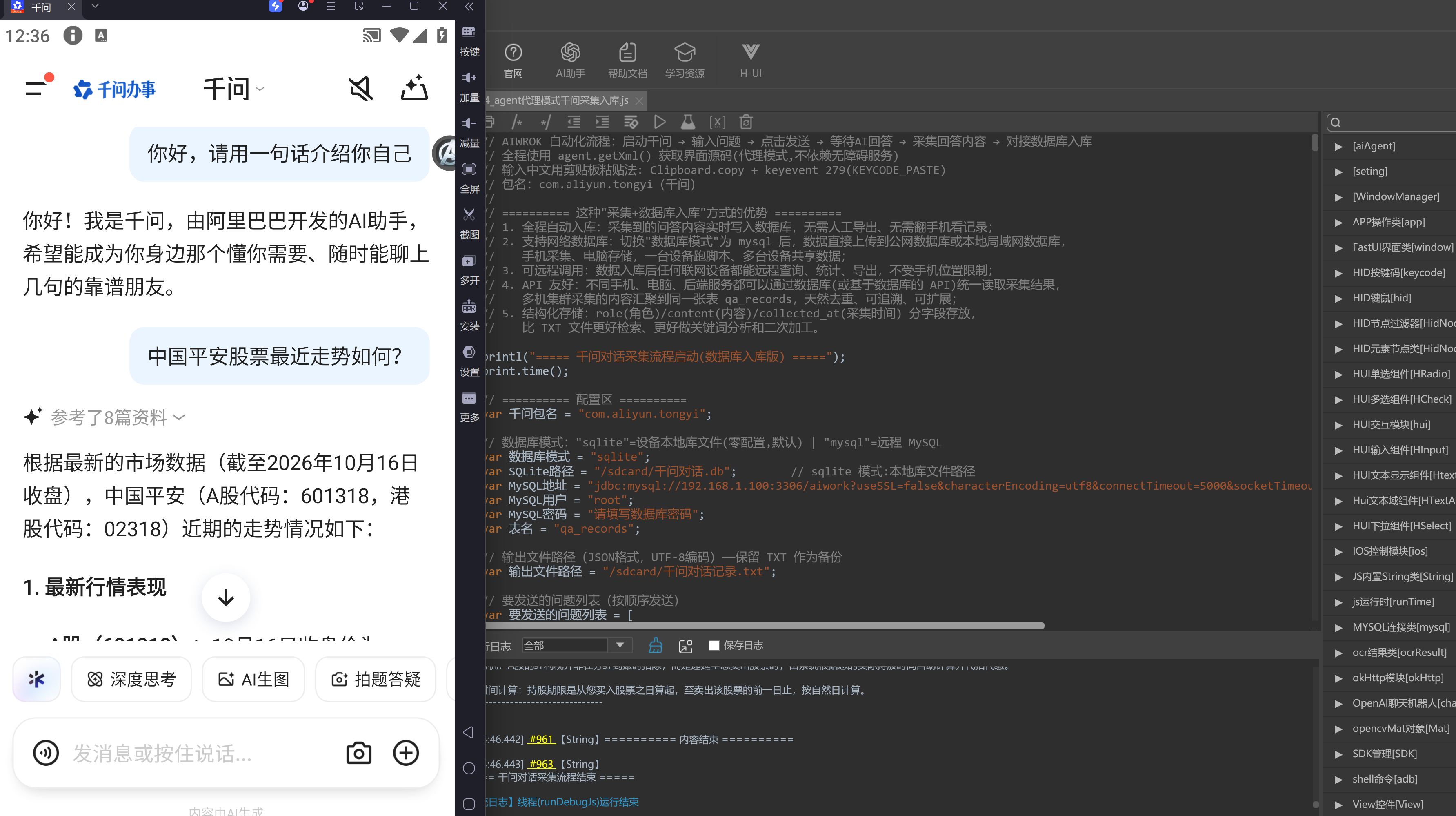Screen dimensions: 1456x816
Task: Click the format-and-clear code icon
Action: click(631, 122)
